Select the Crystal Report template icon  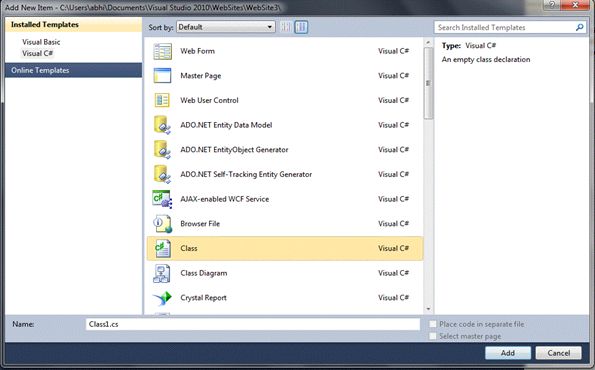[x=162, y=298]
